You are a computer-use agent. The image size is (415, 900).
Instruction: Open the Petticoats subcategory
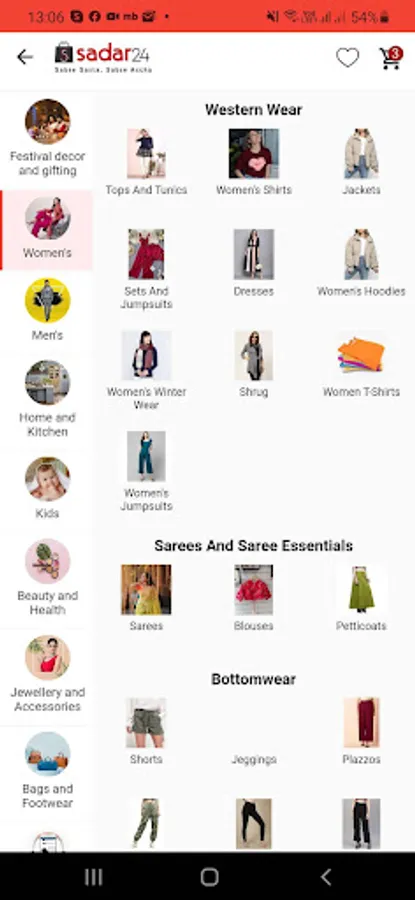click(x=361, y=598)
